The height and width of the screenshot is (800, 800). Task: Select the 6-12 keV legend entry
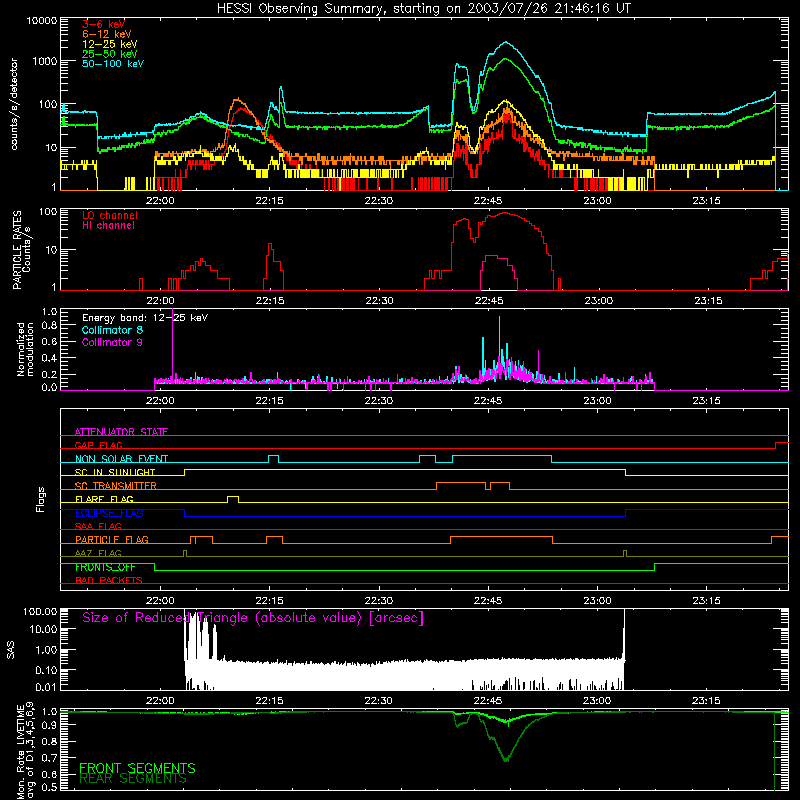tap(107, 34)
